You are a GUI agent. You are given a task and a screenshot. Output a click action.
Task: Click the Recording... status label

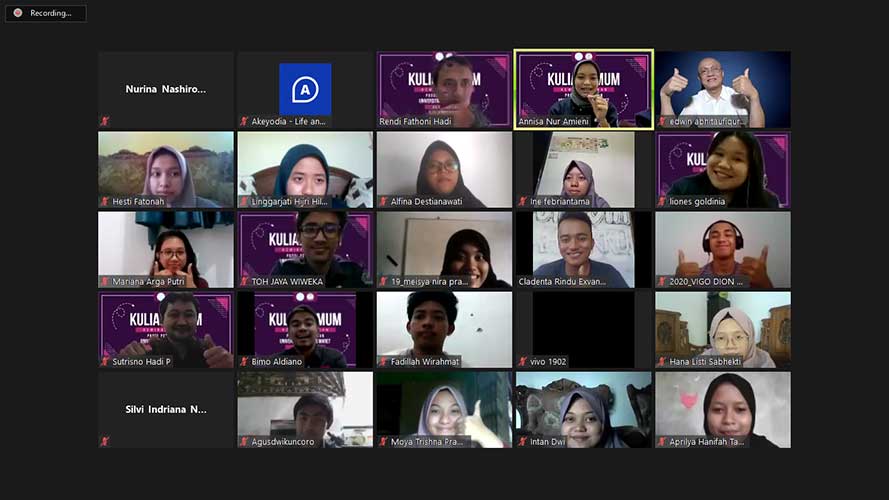click(51, 13)
